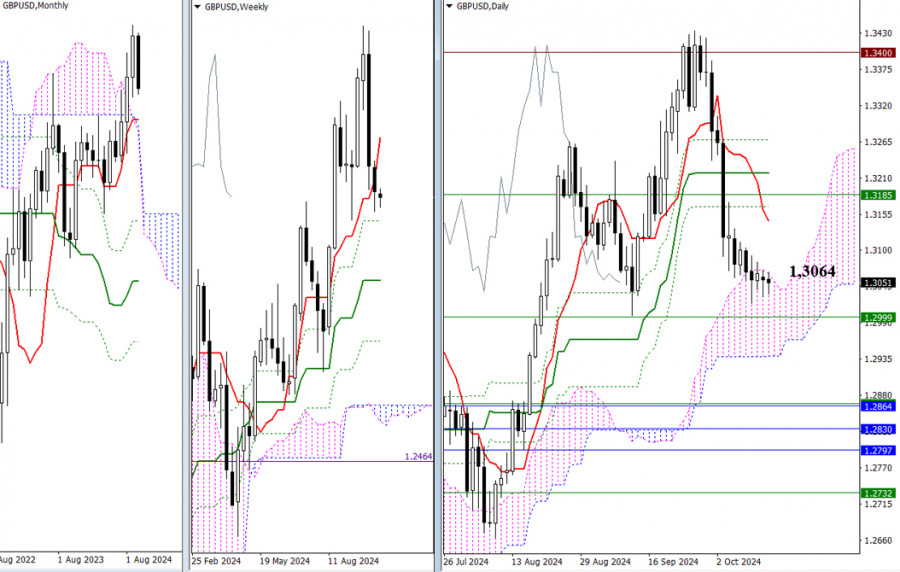Select the 1.2864 blue price level label
This screenshot has width=900, height=572.
(878, 406)
